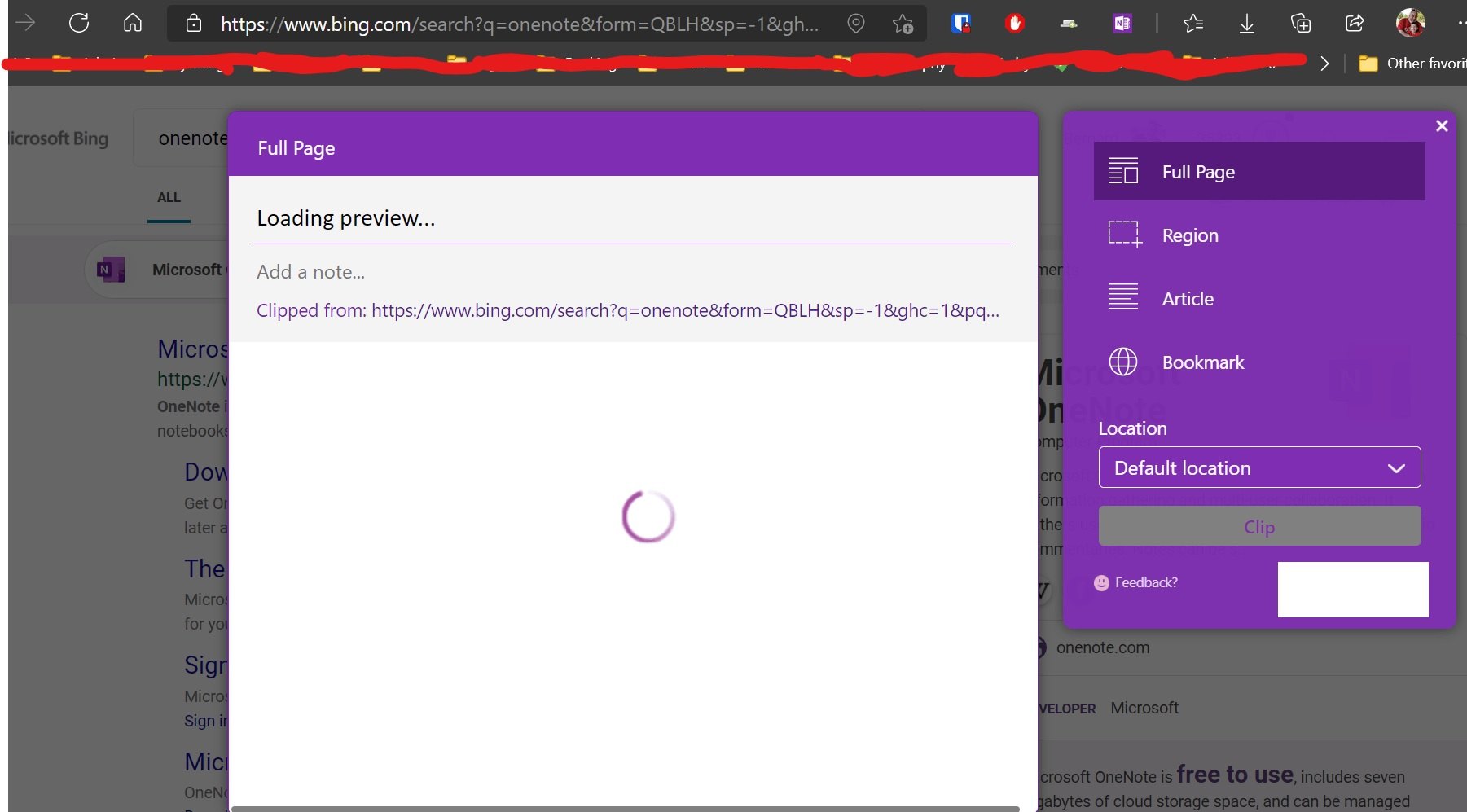Open Collections panel
The image size is (1467, 812).
coord(1301,24)
